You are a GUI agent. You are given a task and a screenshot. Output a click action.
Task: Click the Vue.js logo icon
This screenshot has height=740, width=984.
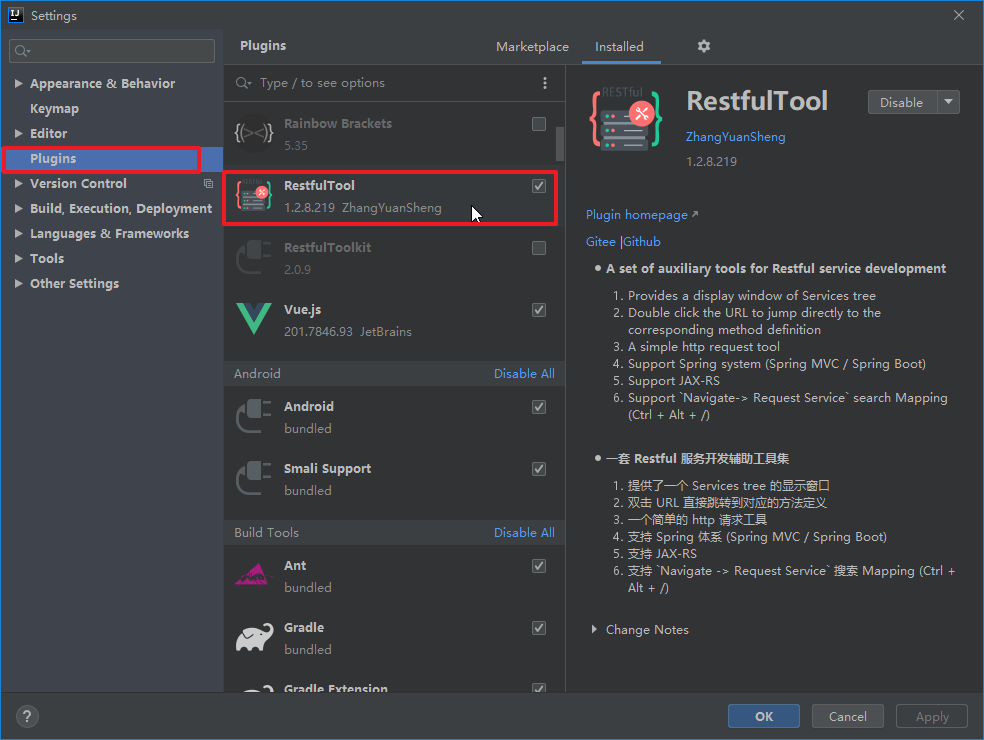[254, 318]
